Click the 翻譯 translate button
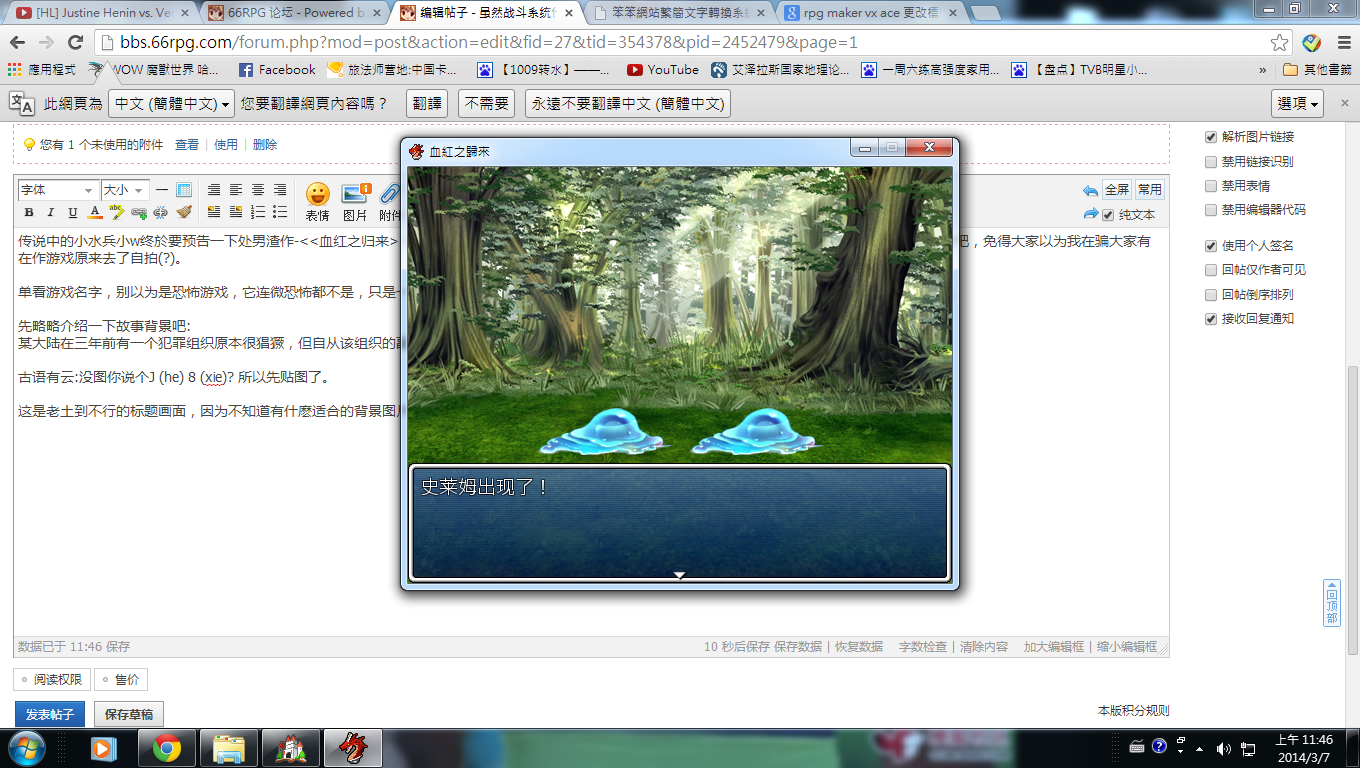 coord(427,104)
